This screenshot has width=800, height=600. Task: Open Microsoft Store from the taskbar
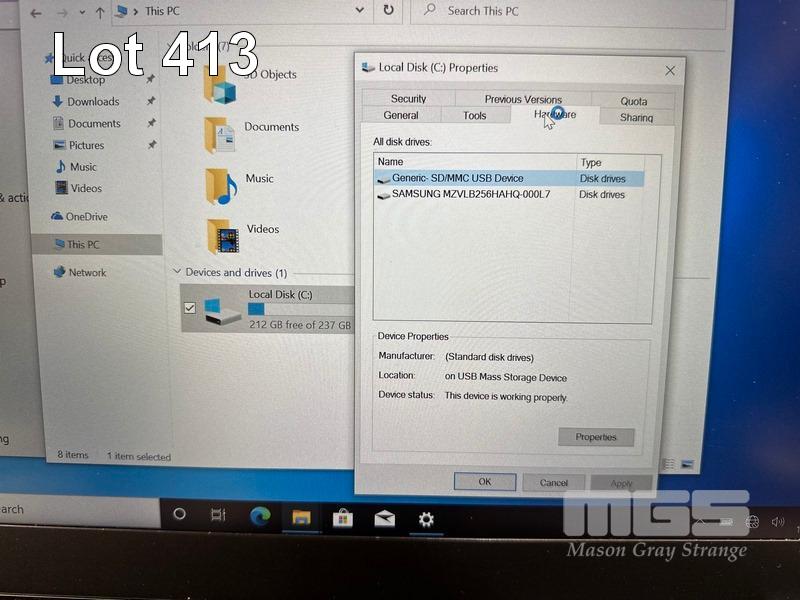coord(342,517)
